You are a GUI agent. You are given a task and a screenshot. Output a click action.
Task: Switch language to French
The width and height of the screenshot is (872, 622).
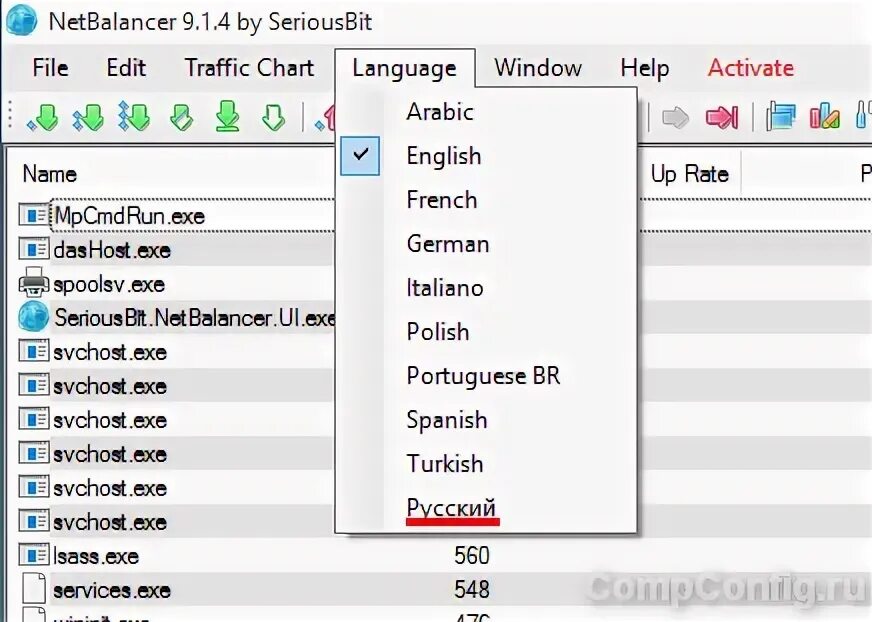click(487, 200)
